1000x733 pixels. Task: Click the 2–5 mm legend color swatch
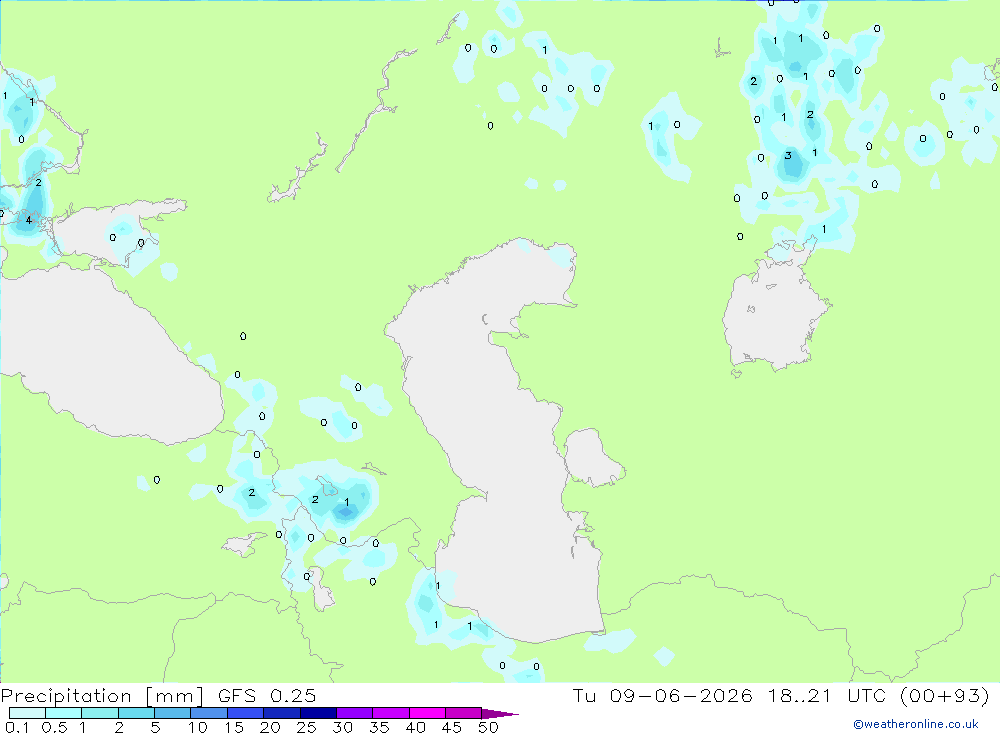tap(136, 713)
